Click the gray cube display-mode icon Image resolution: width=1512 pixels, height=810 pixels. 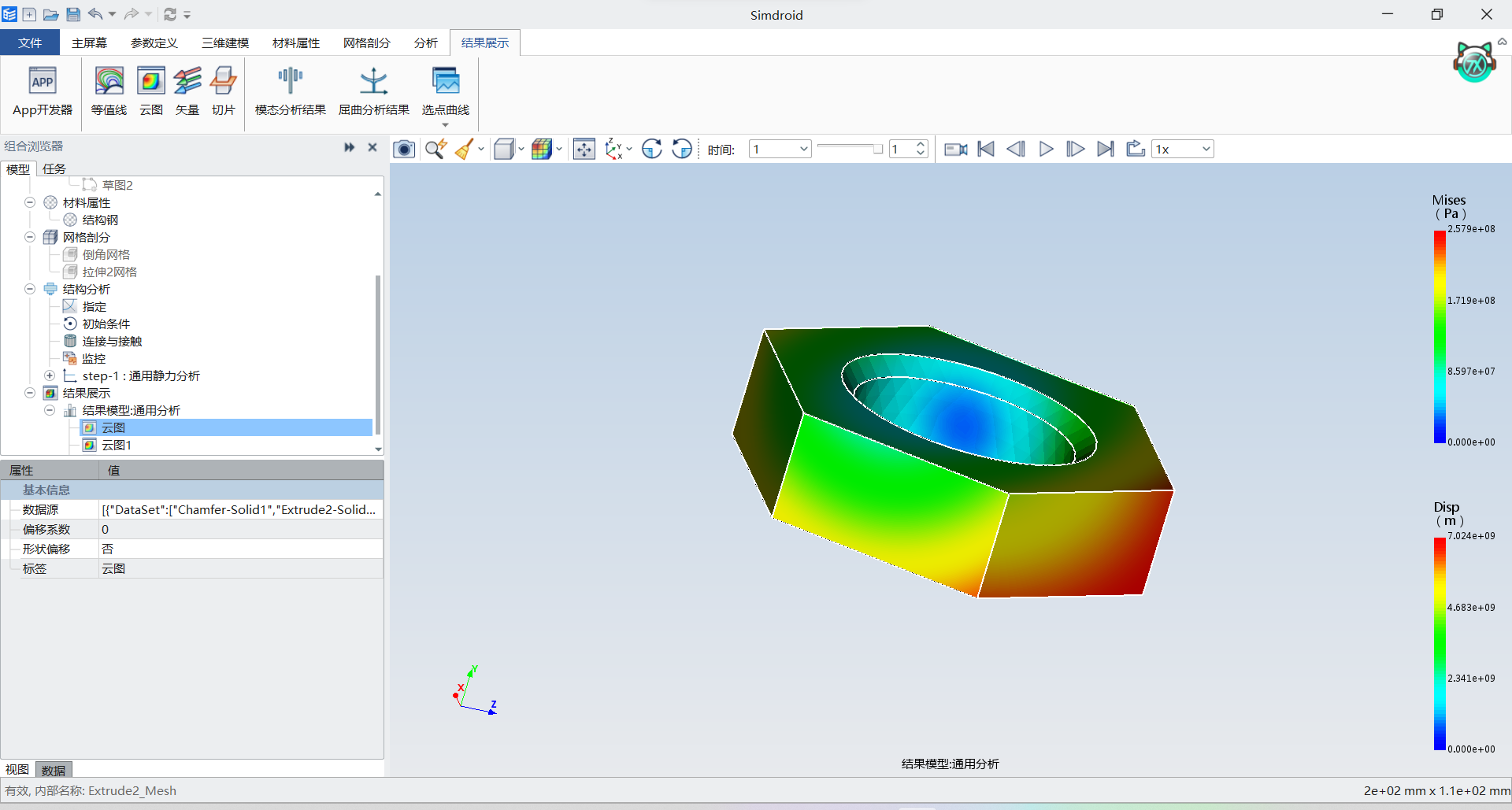[504, 149]
